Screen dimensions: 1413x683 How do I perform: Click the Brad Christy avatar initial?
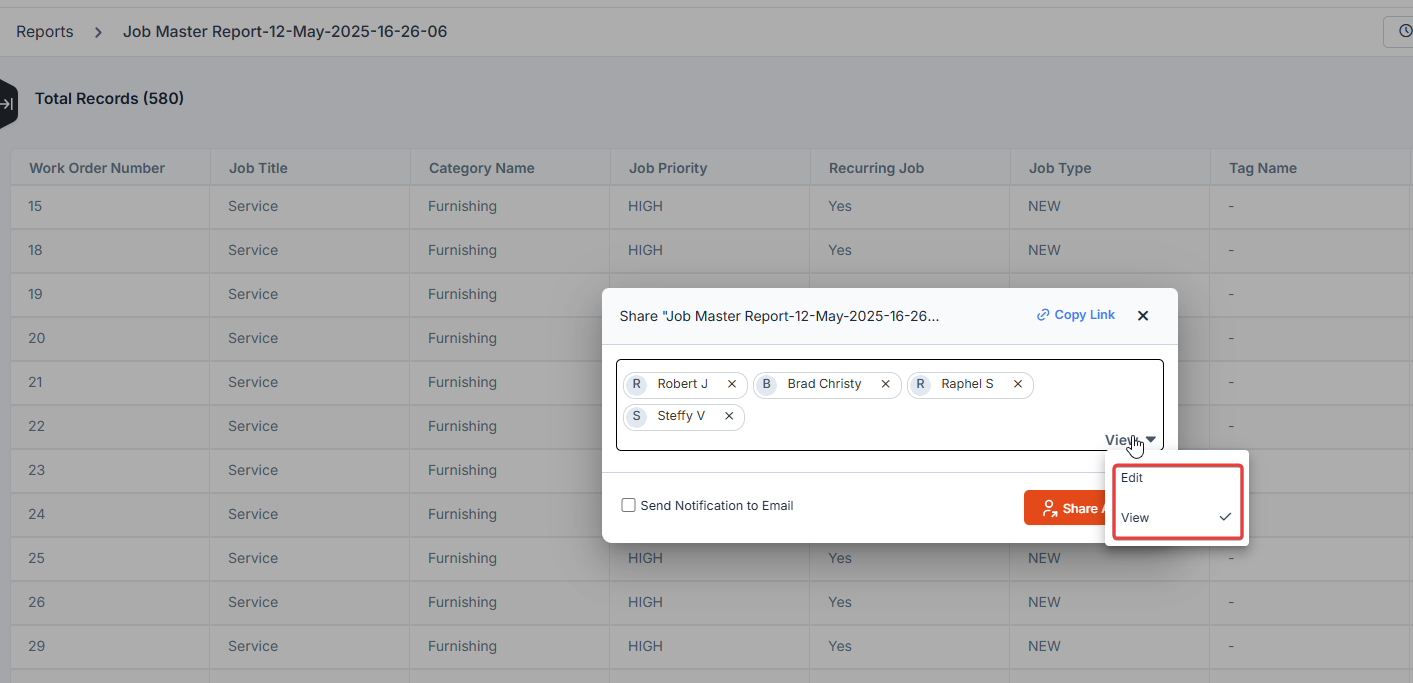click(767, 385)
